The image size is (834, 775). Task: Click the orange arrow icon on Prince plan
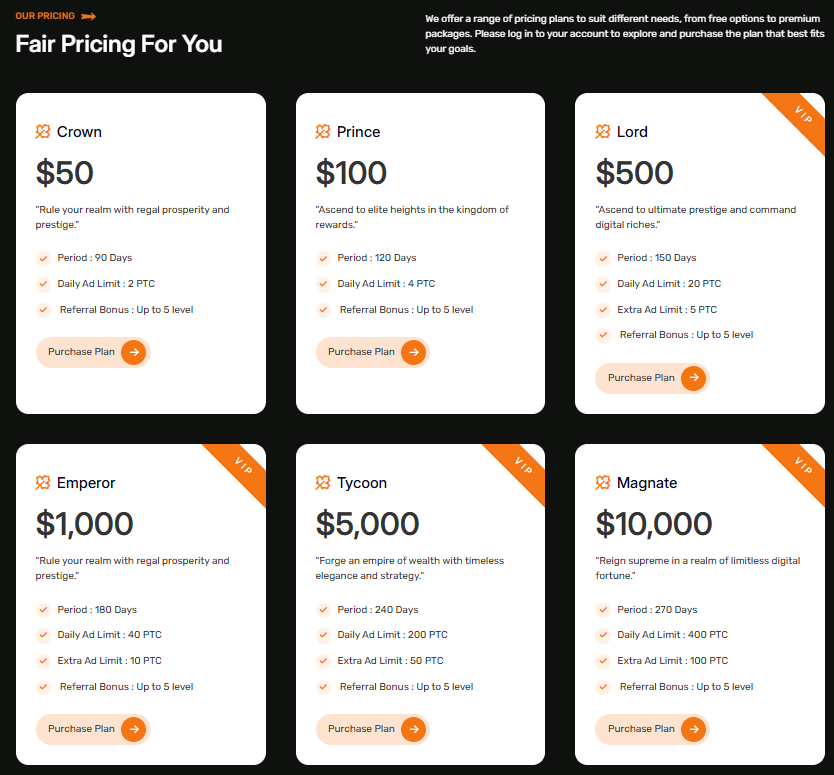click(x=414, y=352)
